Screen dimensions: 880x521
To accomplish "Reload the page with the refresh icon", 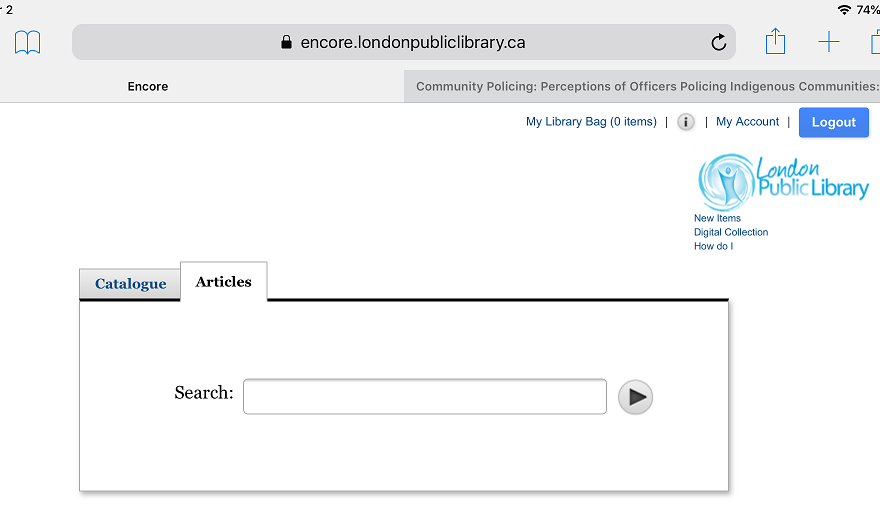I will (718, 42).
